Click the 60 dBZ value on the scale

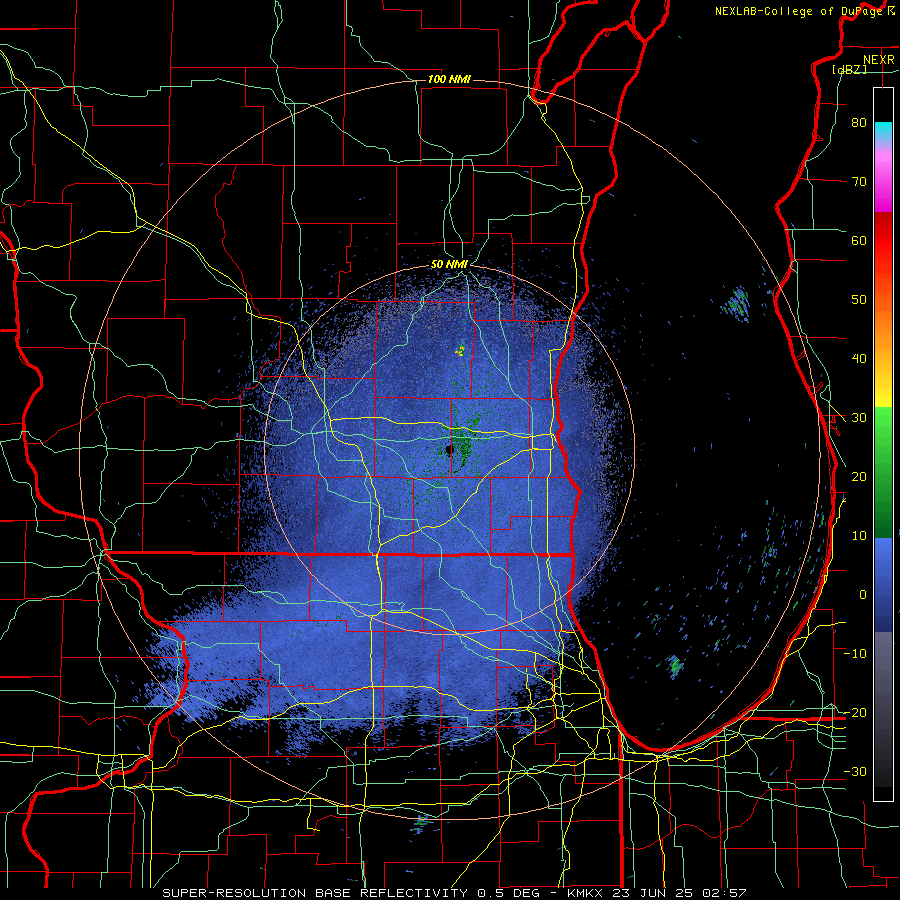pyautogui.click(x=859, y=240)
